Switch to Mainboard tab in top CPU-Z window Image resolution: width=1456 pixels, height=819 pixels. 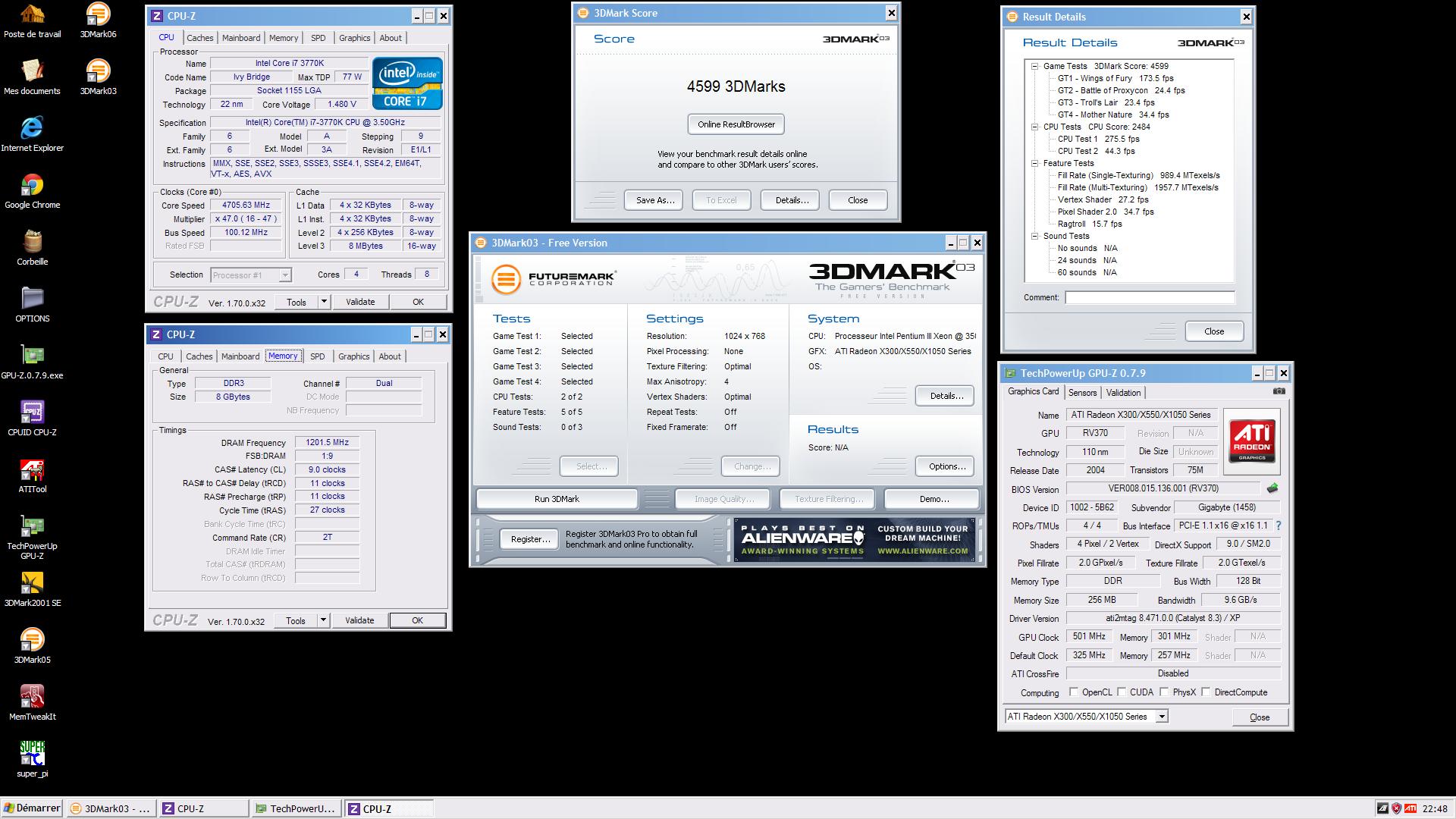tap(241, 38)
